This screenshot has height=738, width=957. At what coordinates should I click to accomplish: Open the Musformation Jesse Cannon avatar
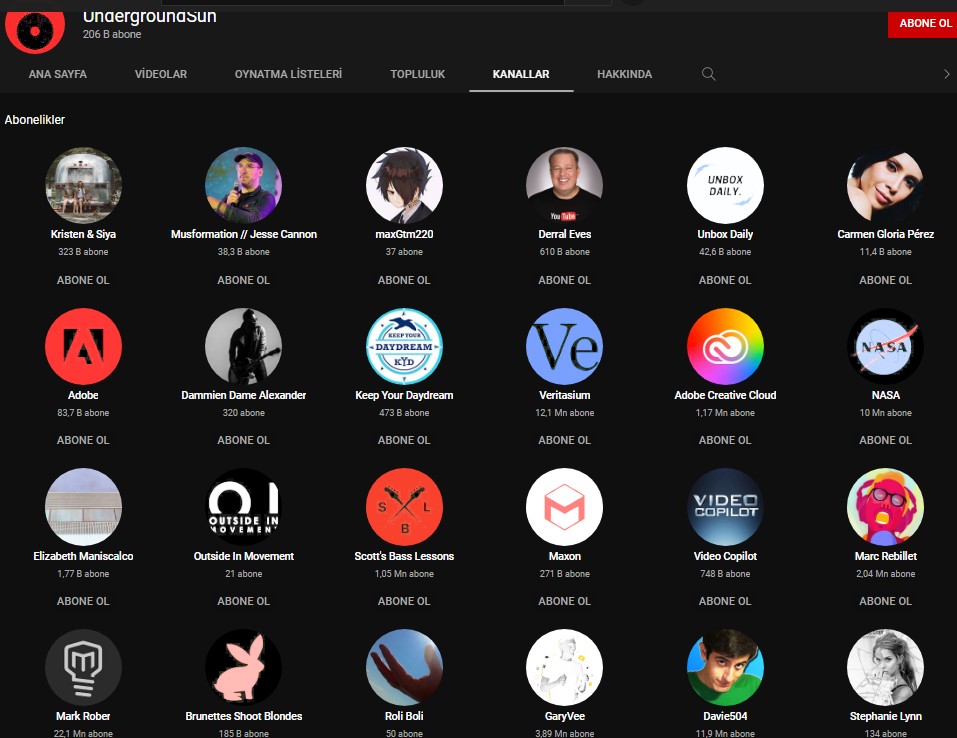[244, 185]
